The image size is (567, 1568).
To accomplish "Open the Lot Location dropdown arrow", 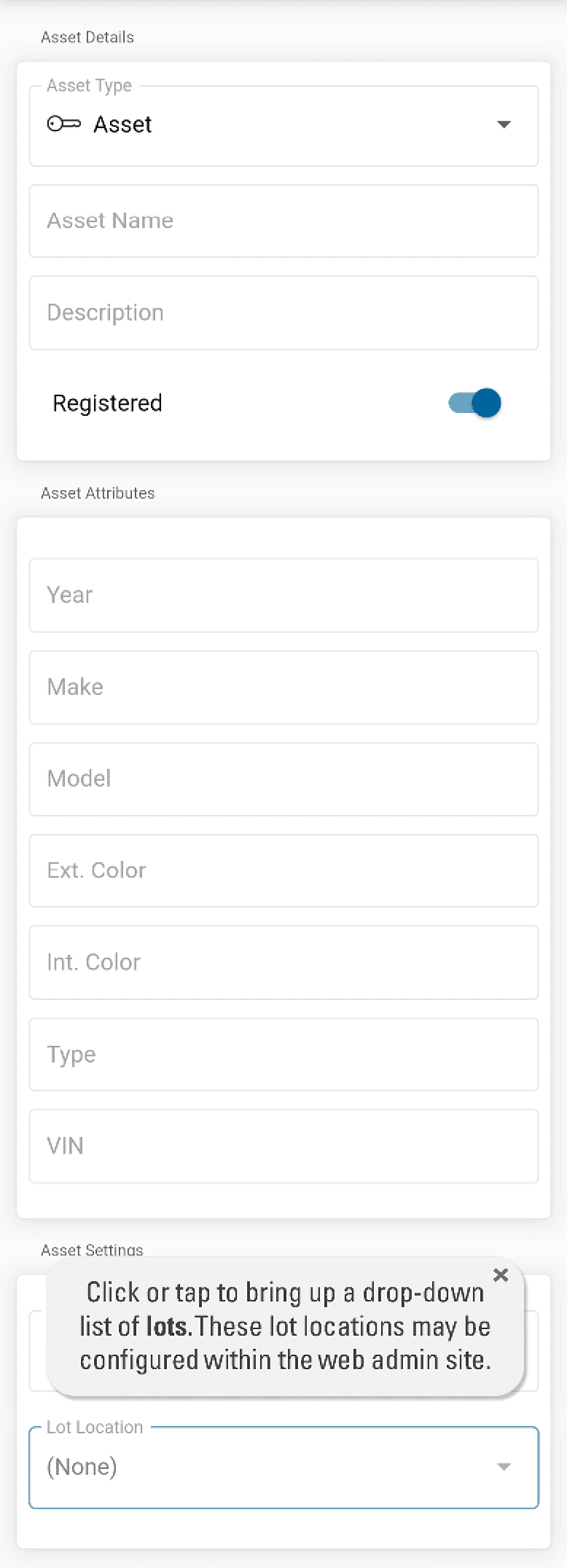I will tap(504, 1467).
